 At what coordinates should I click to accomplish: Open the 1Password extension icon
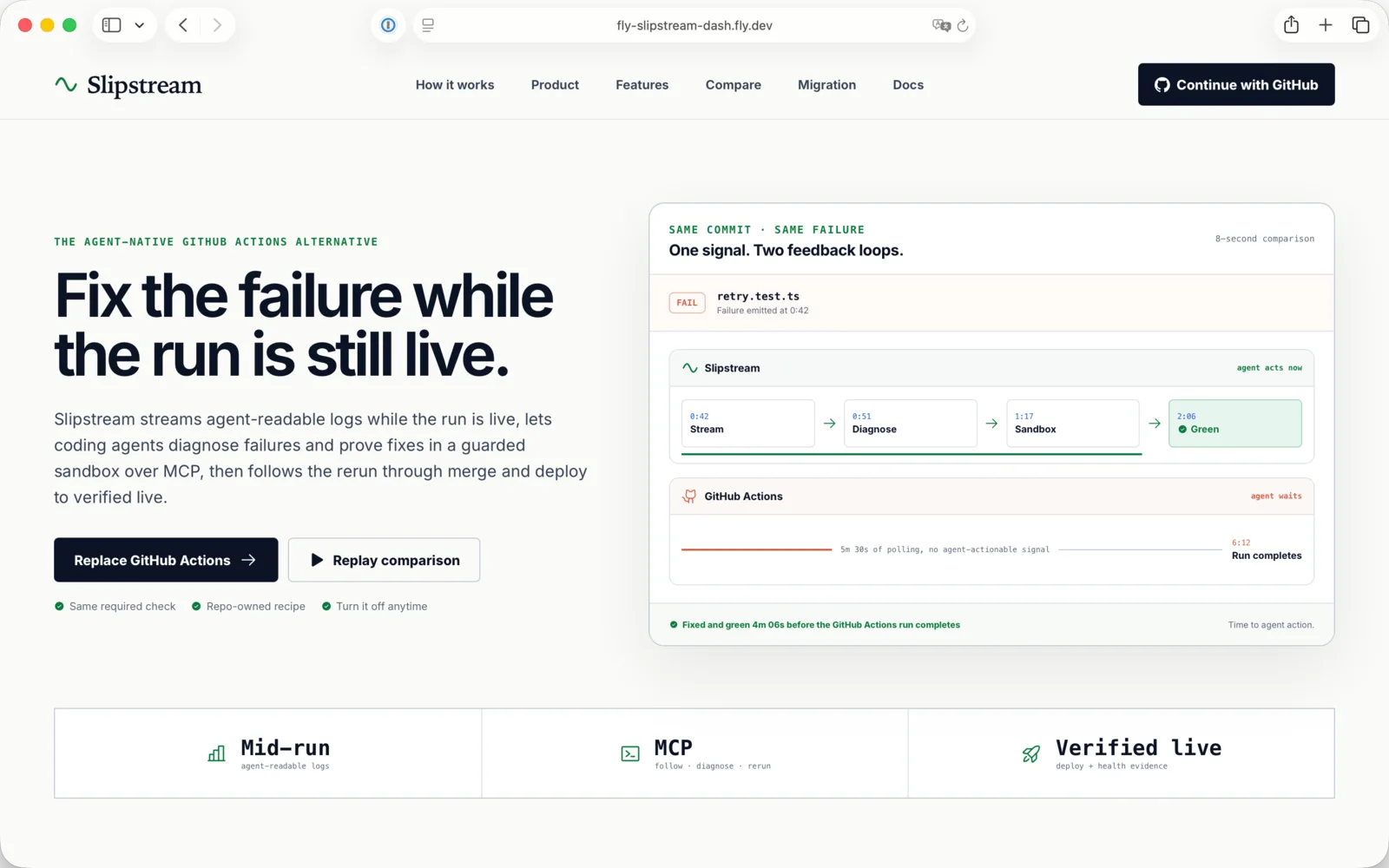pyautogui.click(x=388, y=25)
